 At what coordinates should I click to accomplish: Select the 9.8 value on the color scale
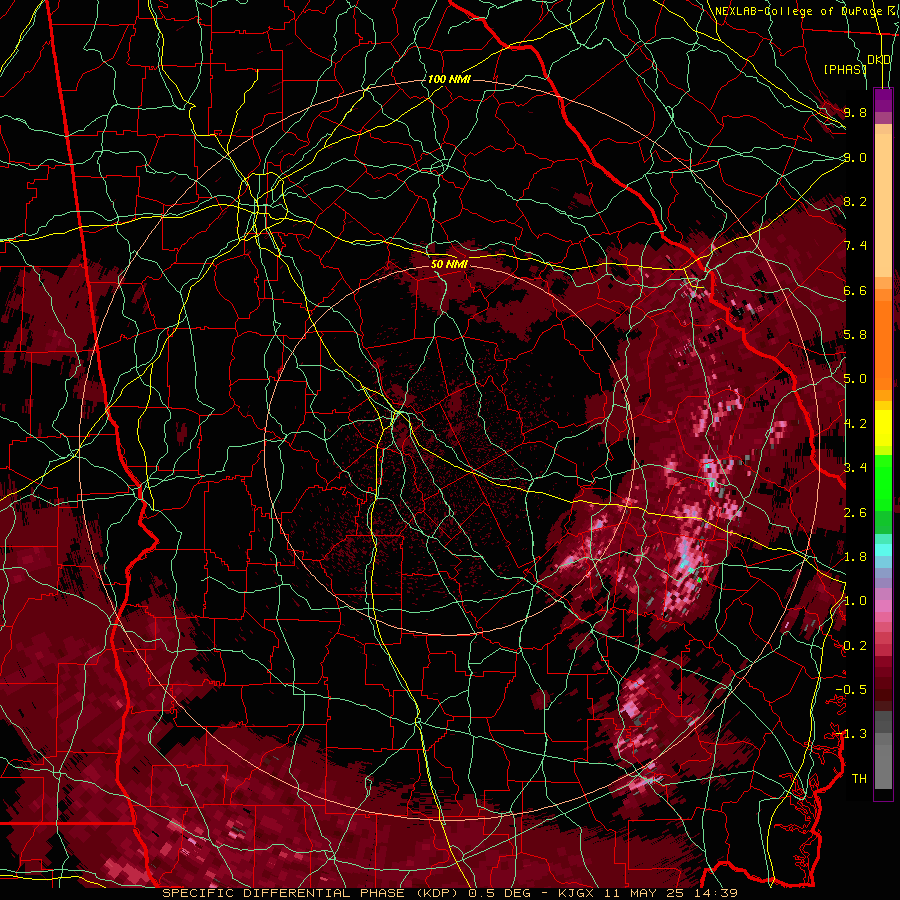click(x=855, y=112)
